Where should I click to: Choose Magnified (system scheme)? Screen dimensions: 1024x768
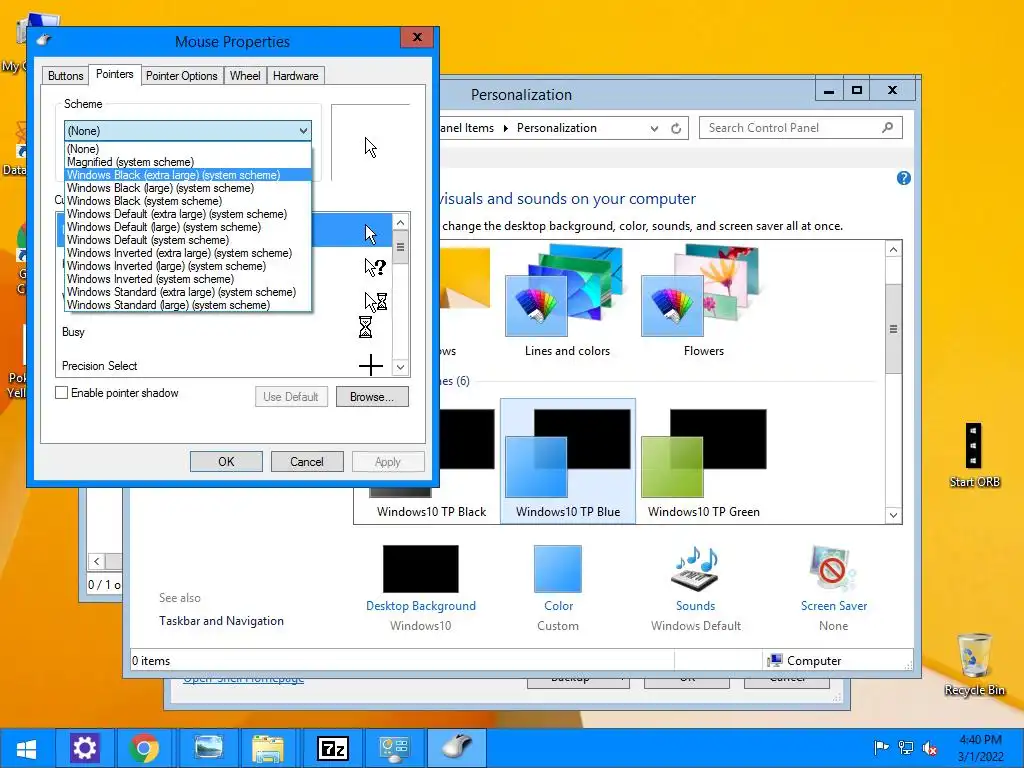pos(188,162)
